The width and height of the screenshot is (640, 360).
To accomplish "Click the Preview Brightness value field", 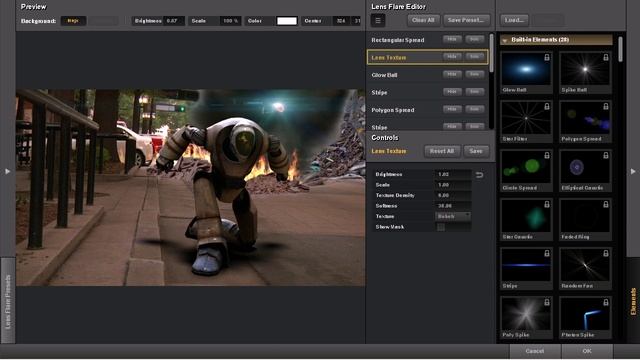I will pyautogui.click(x=175, y=21).
